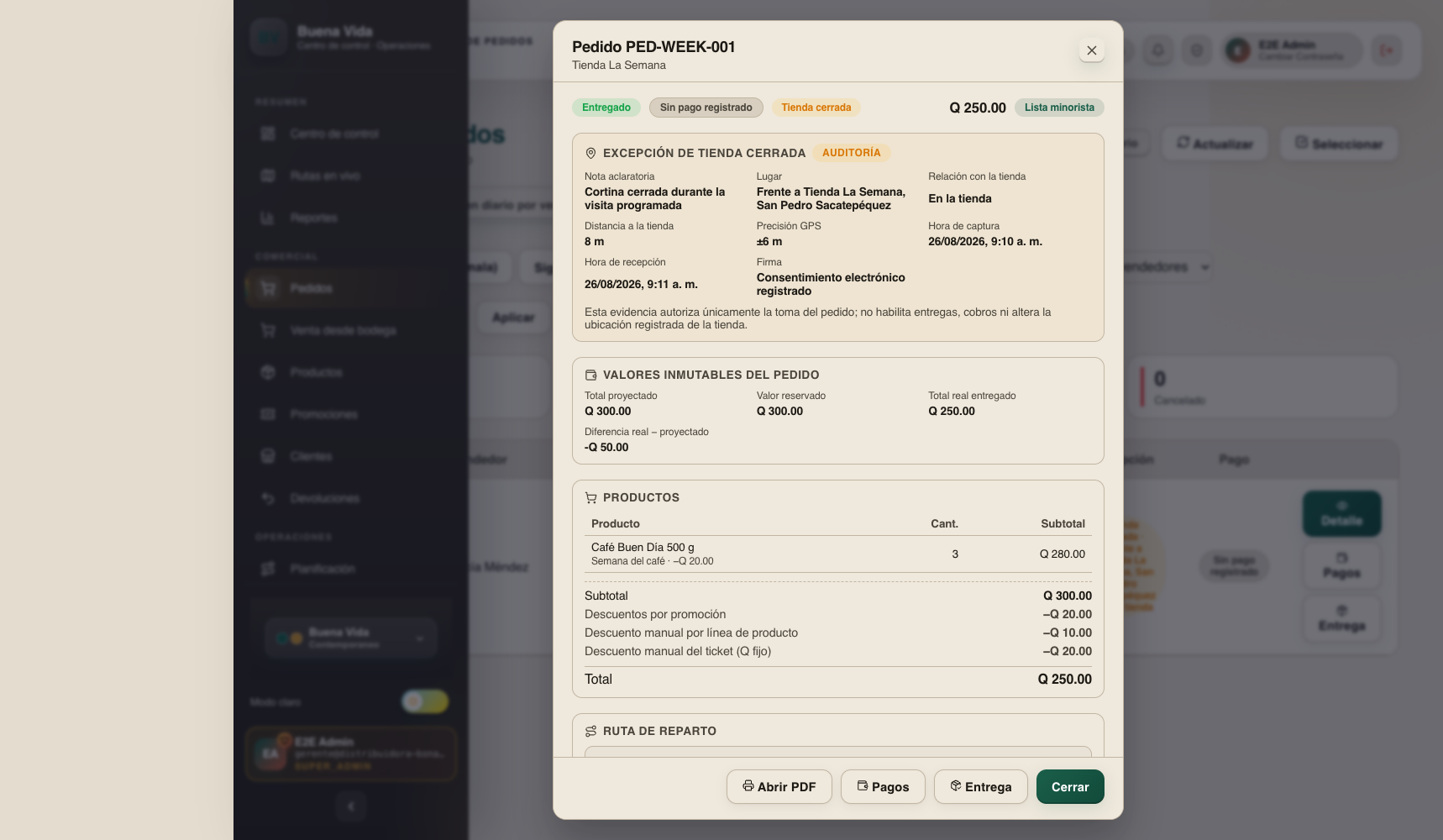This screenshot has width=1443, height=840.
Task: Open Pagos from the modal footer
Action: click(x=883, y=787)
